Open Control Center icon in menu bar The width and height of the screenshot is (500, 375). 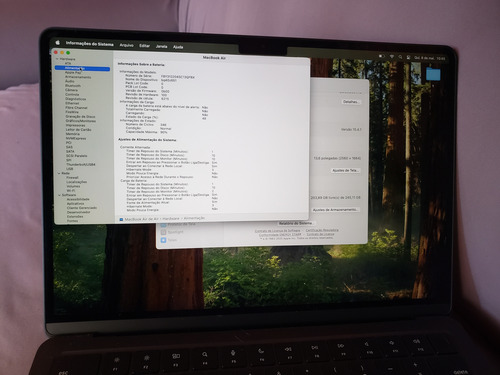click(408, 57)
